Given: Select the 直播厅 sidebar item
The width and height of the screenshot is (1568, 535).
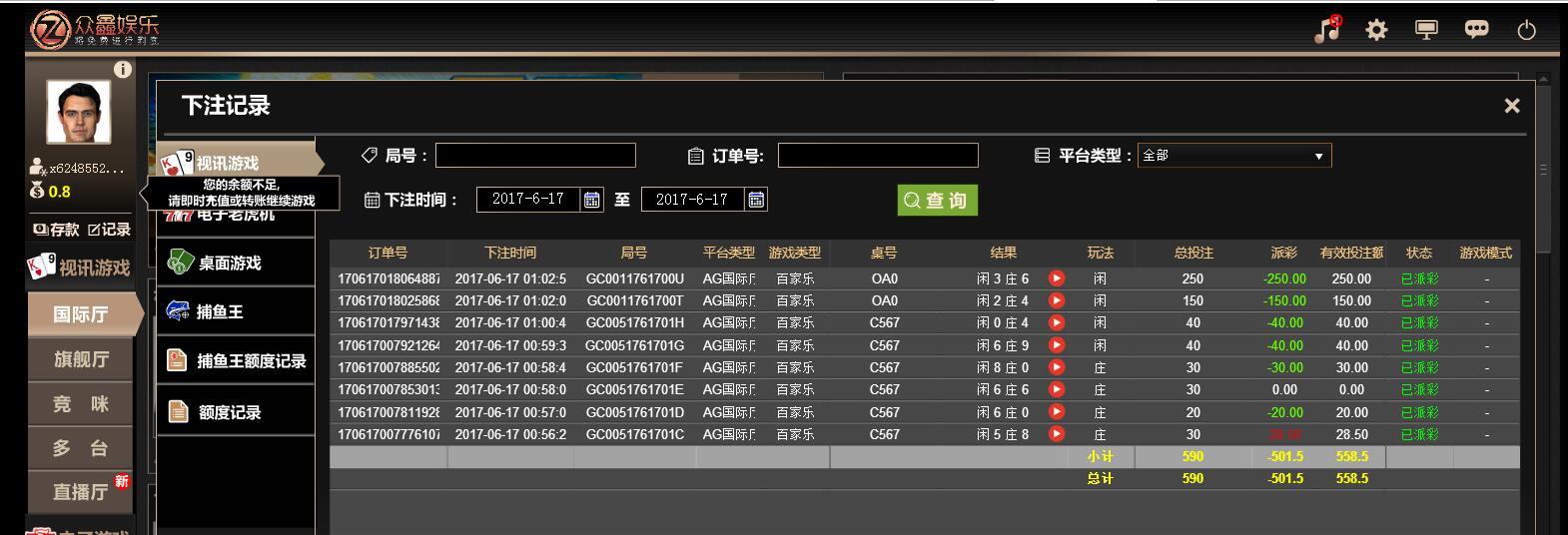Looking at the screenshot, I should (80, 492).
